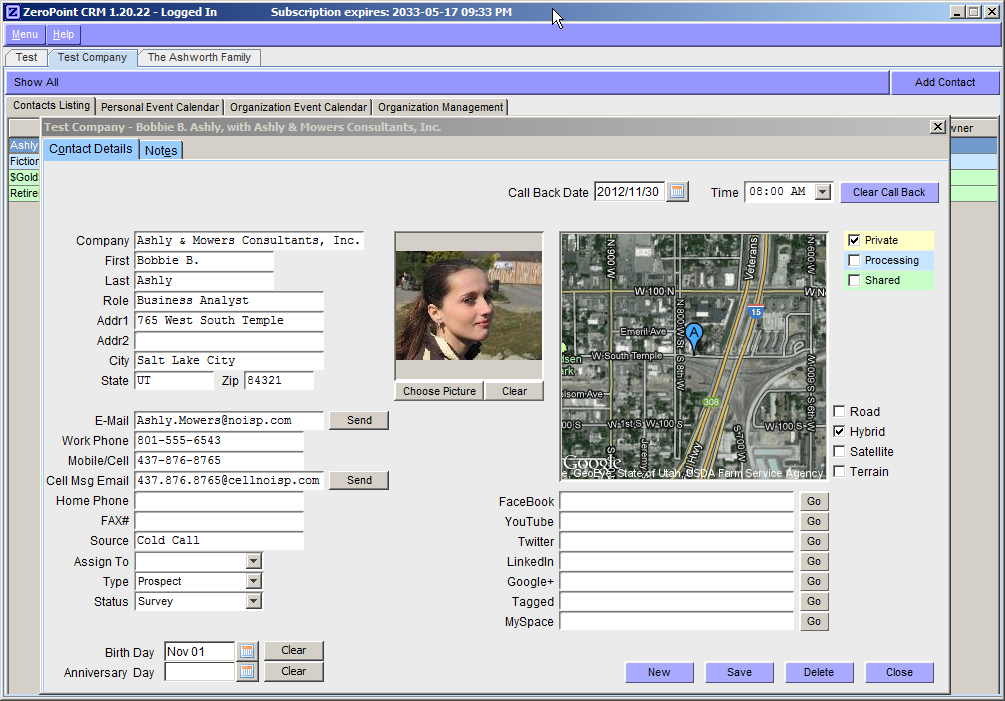Check the Terrain map view option
The width and height of the screenshot is (1005, 701).
click(839, 471)
